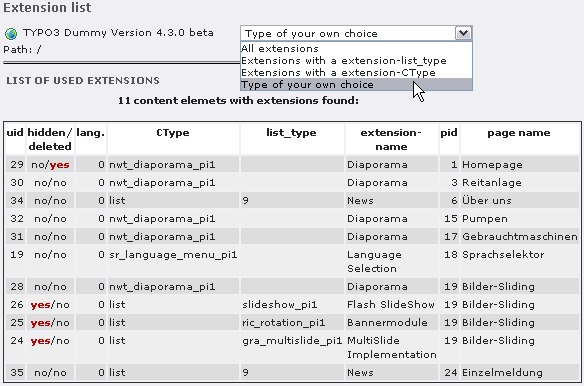Click 'Einzelmeldung' page name cell

click(x=520, y=372)
